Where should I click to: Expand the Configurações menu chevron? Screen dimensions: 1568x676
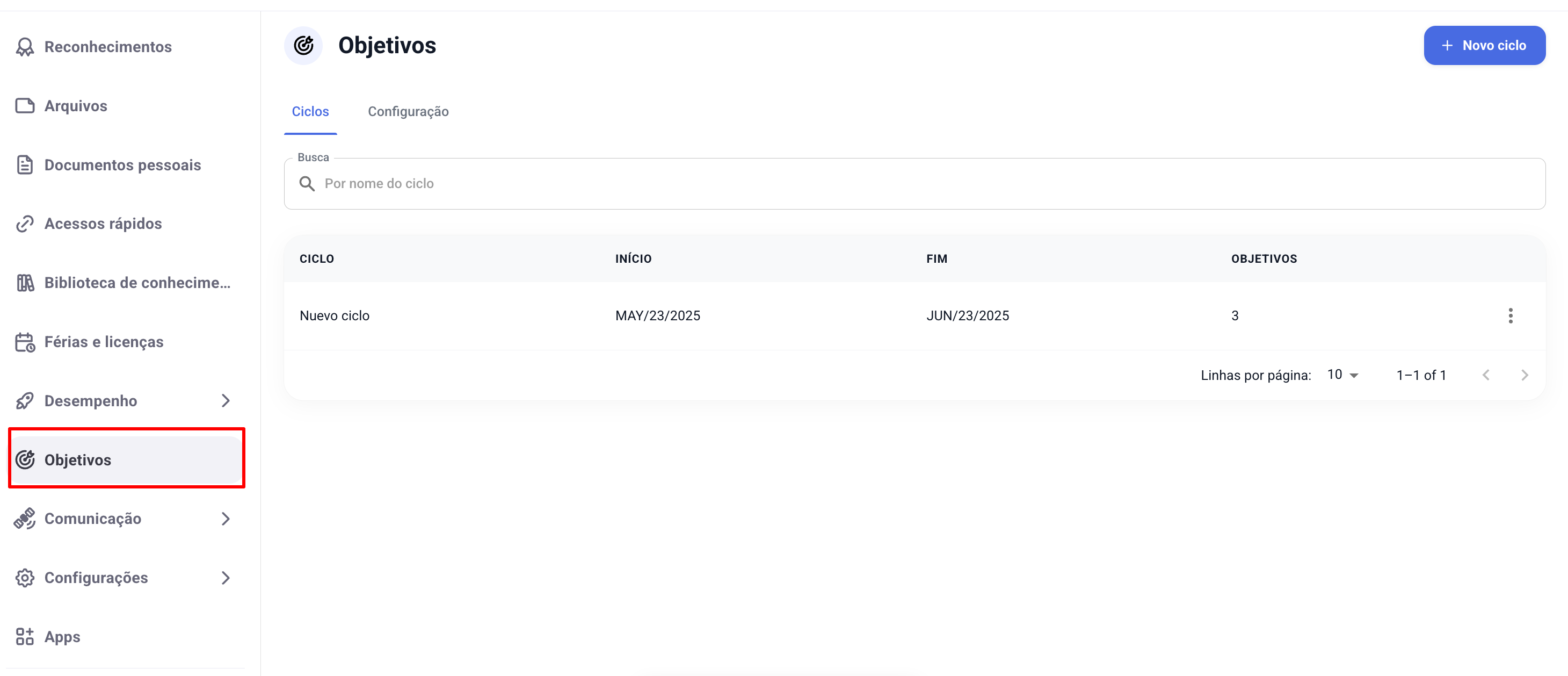[x=226, y=577]
